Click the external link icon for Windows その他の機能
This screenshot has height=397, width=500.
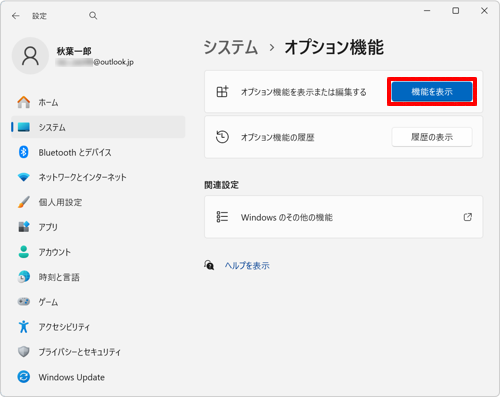click(x=468, y=217)
